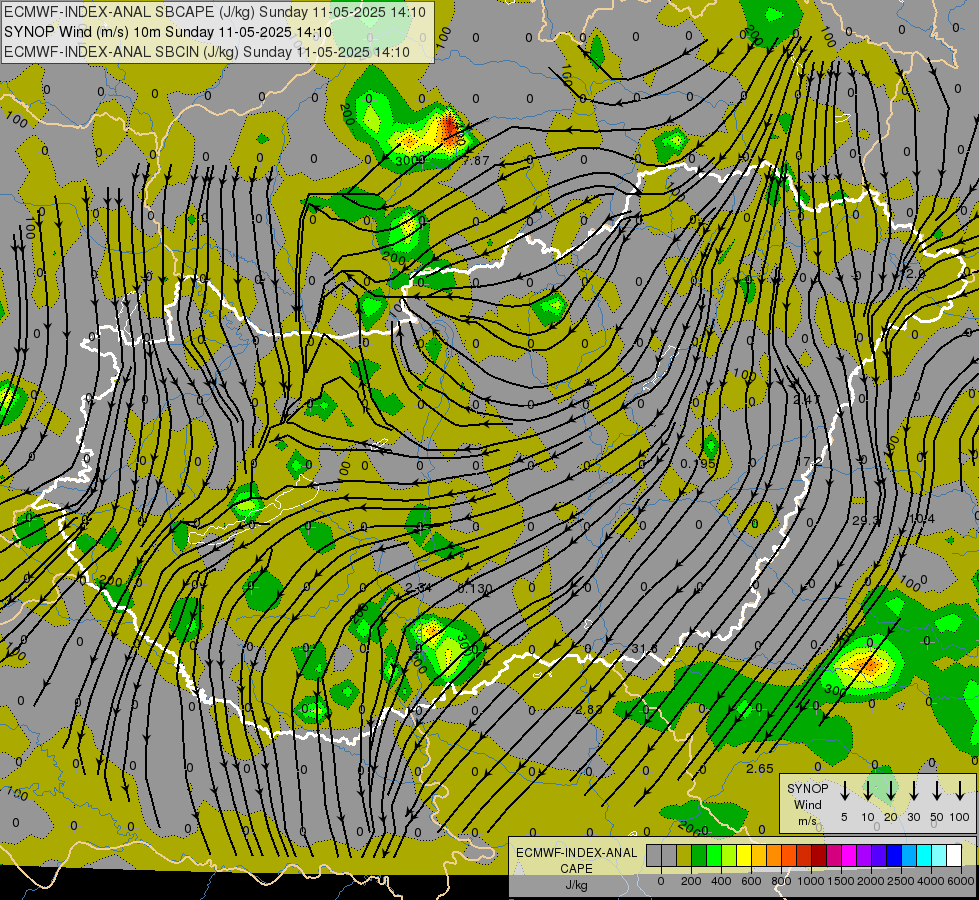979x900 pixels.
Task: Click the J/kg unit label in legend
Action: (576, 885)
